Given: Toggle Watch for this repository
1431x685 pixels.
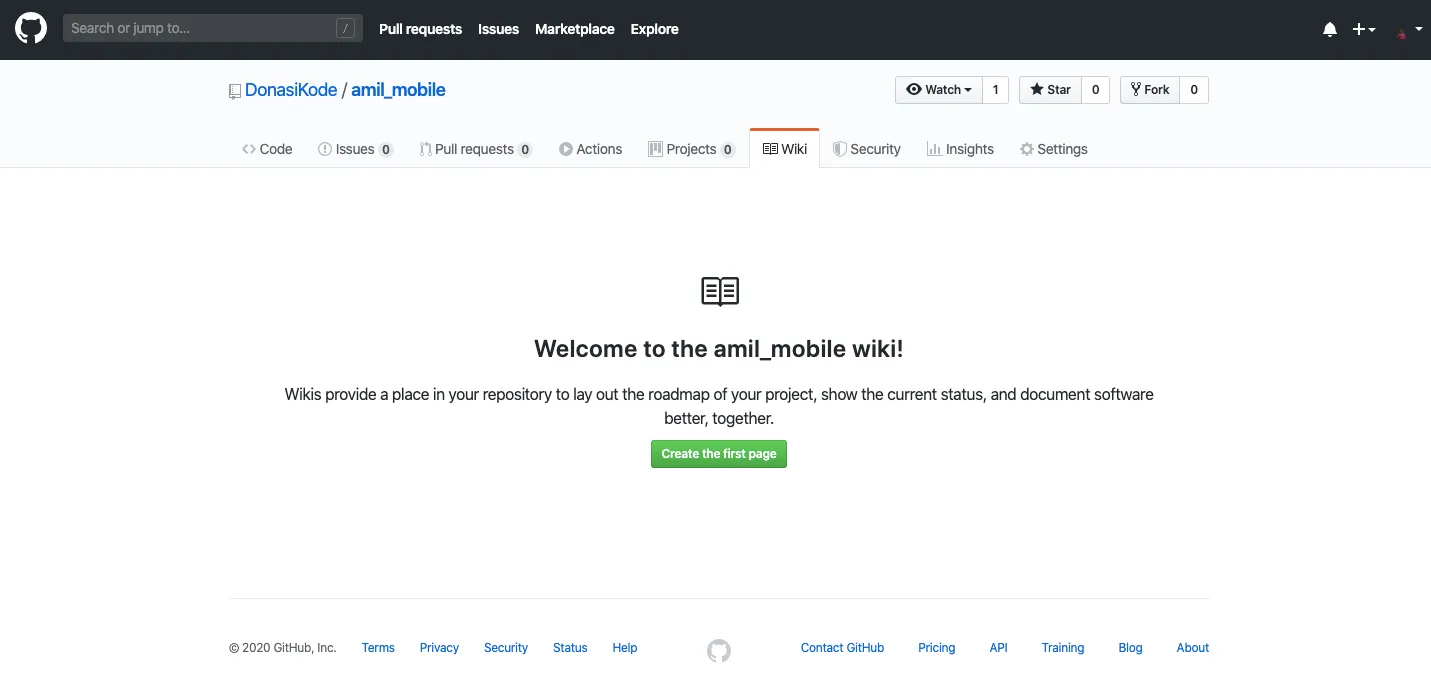Looking at the screenshot, I should (936, 89).
